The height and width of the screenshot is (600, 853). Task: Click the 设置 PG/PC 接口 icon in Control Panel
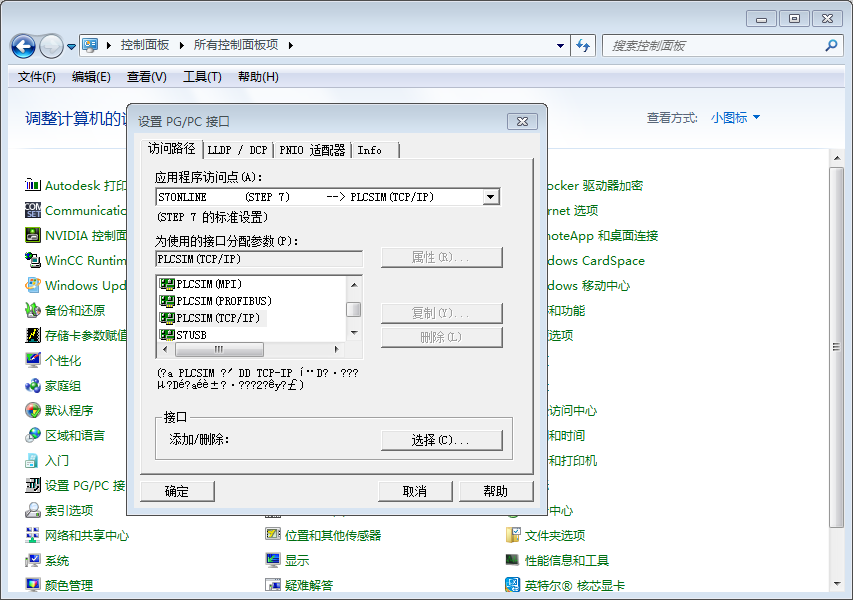[33, 485]
